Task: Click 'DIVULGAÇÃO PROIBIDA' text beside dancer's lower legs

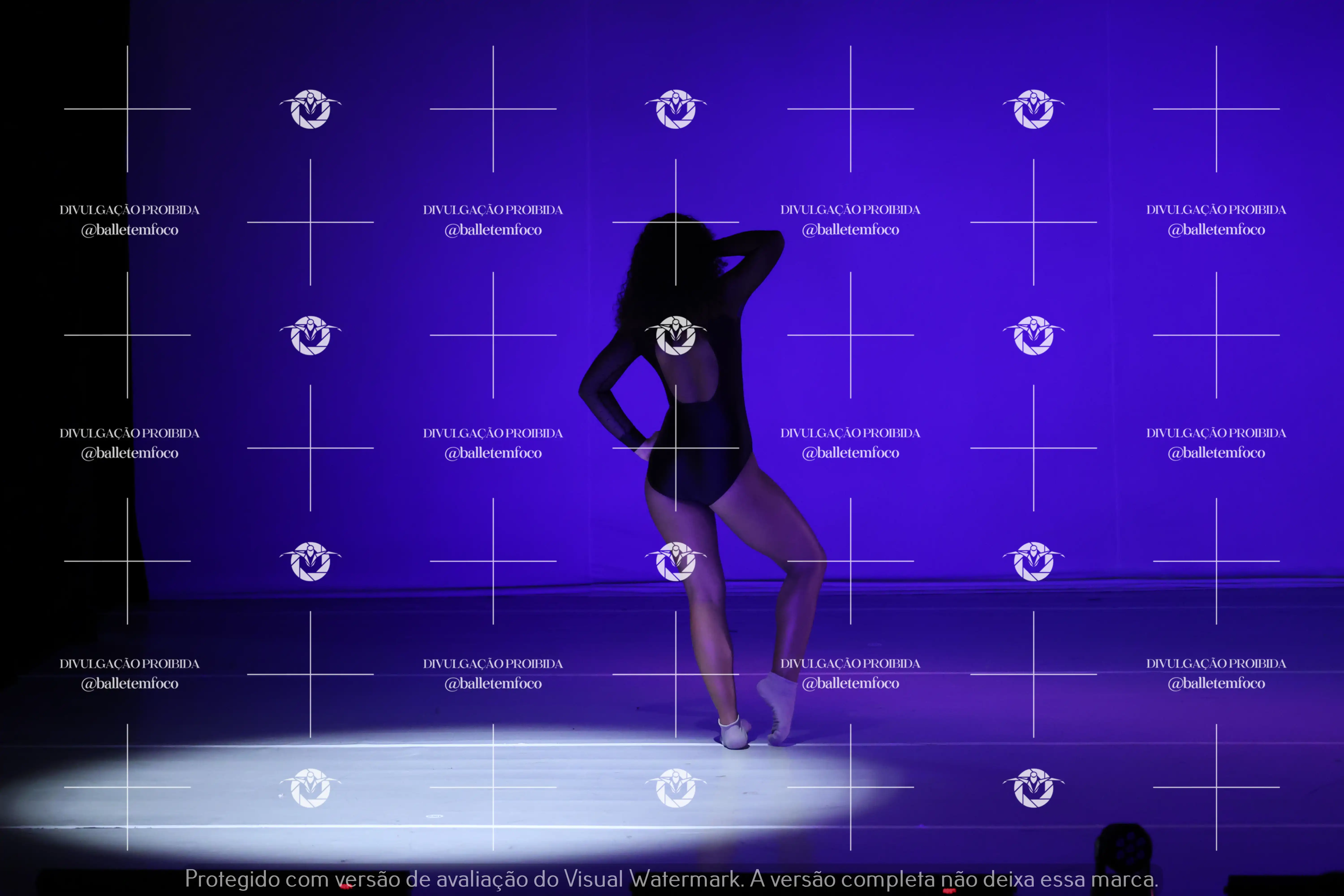Action: 850,663
